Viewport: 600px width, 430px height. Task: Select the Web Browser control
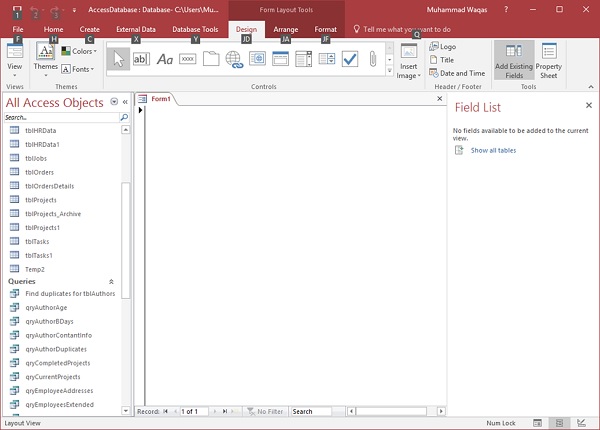coord(257,59)
